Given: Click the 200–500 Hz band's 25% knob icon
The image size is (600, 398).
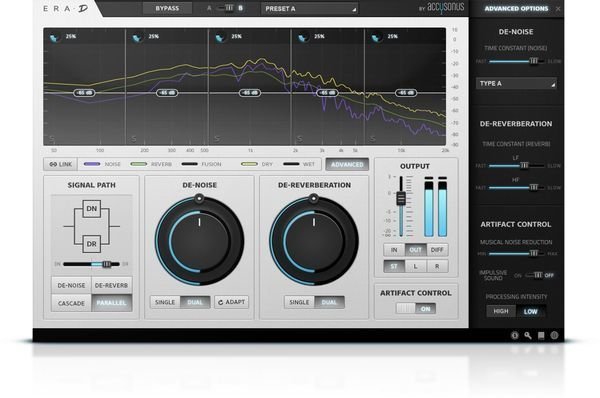Looking at the screenshot, I should (137, 38).
